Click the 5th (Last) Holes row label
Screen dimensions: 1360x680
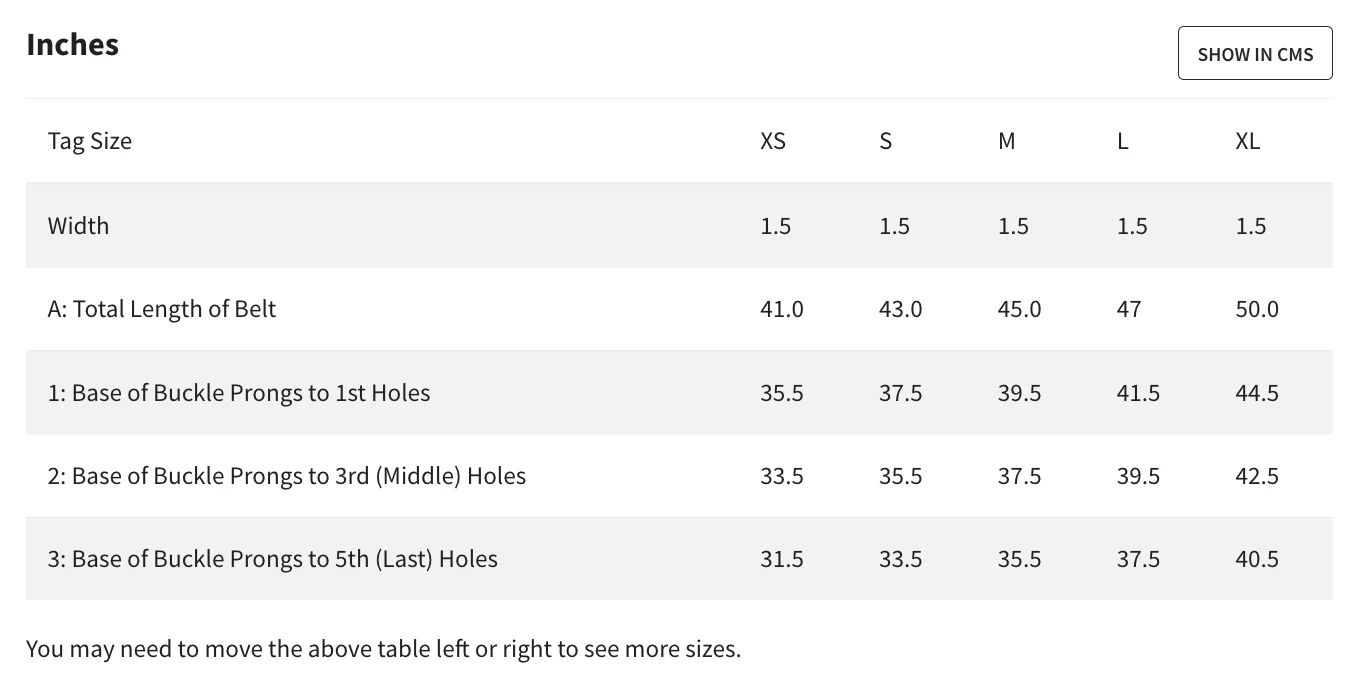[273, 559]
